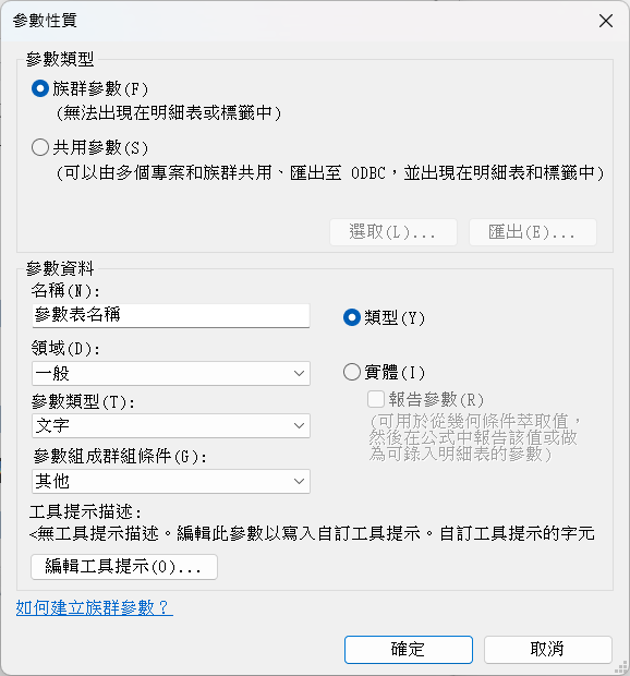Click the 工具提示描述 label
Viewport: 630px width, 676px height.
coord(89,512)
